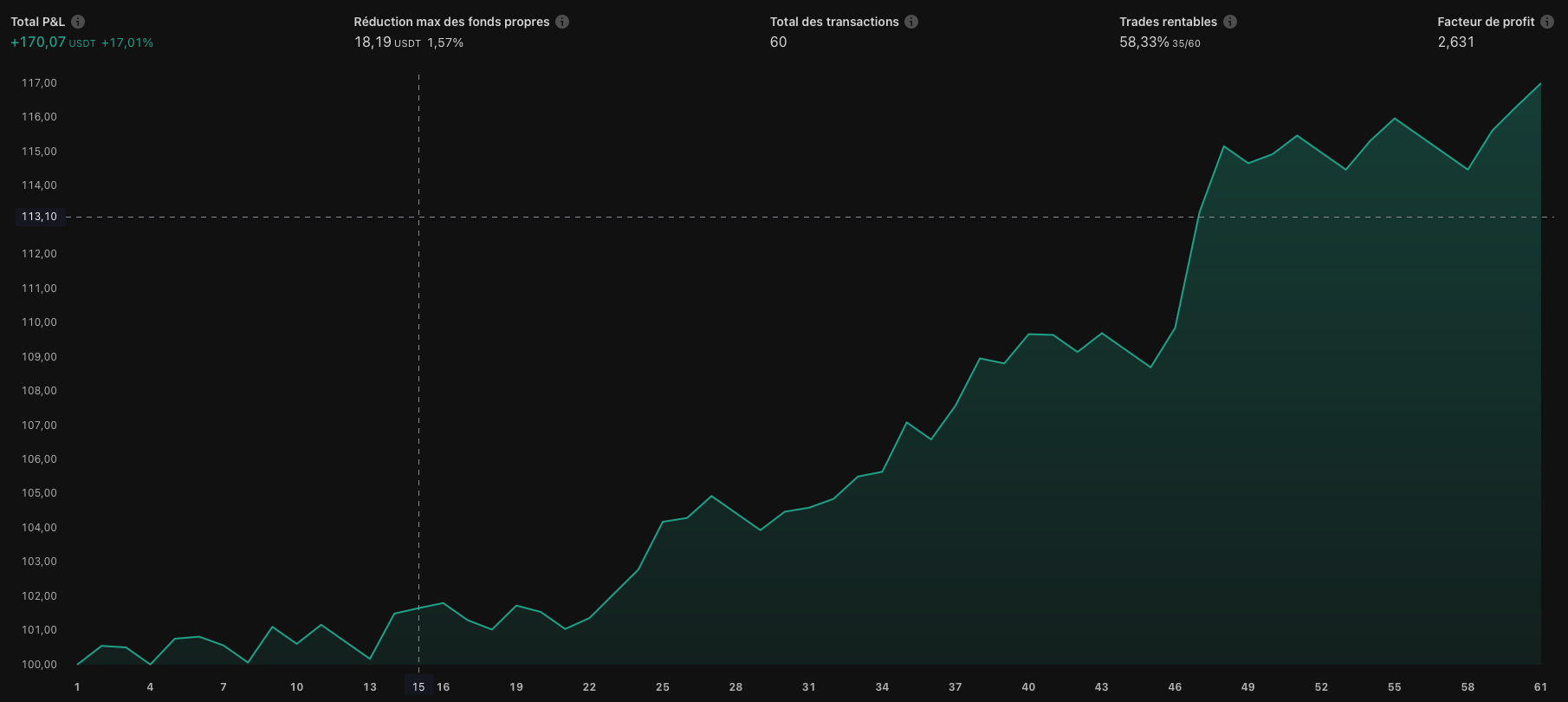Click the 2,631 profit factor value
This screenshot has width=1568, height=702.
[x=1455, y=42]
